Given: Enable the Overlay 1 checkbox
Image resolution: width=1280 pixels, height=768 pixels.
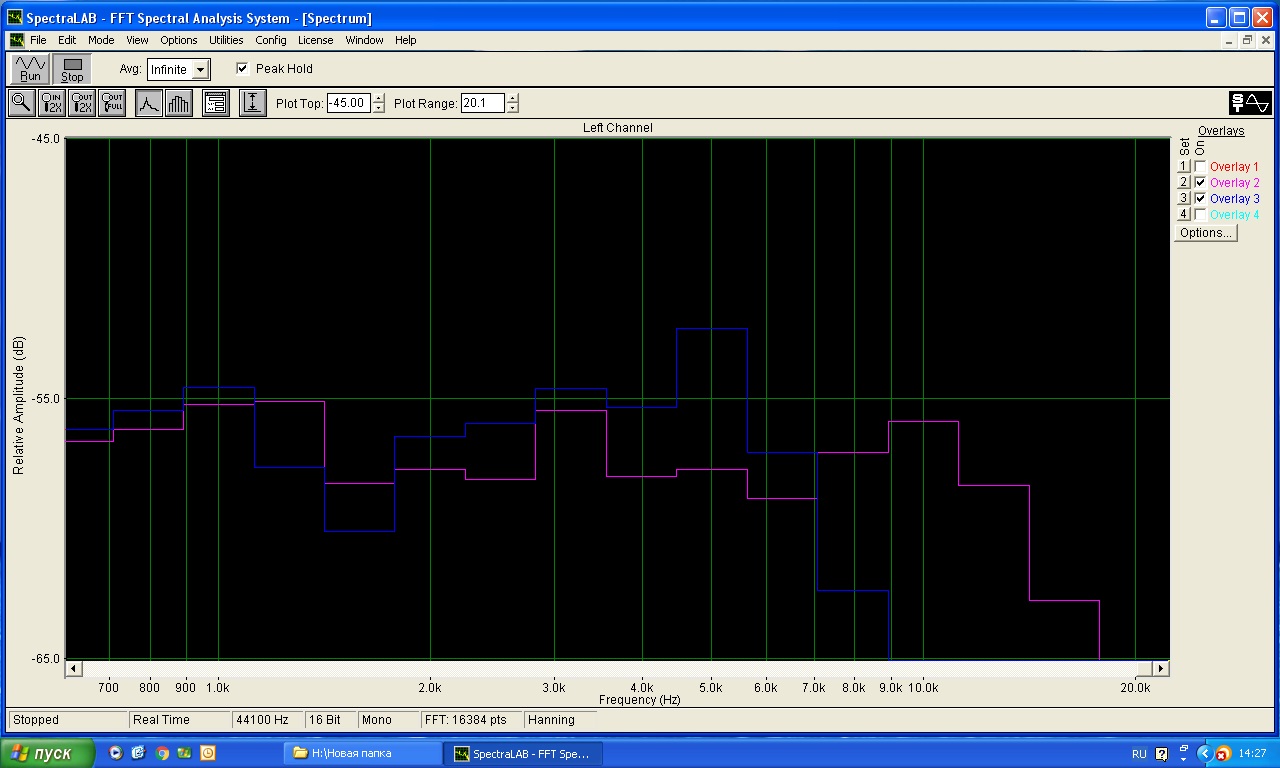Looking at the screenshot, I should point(1200,167).
